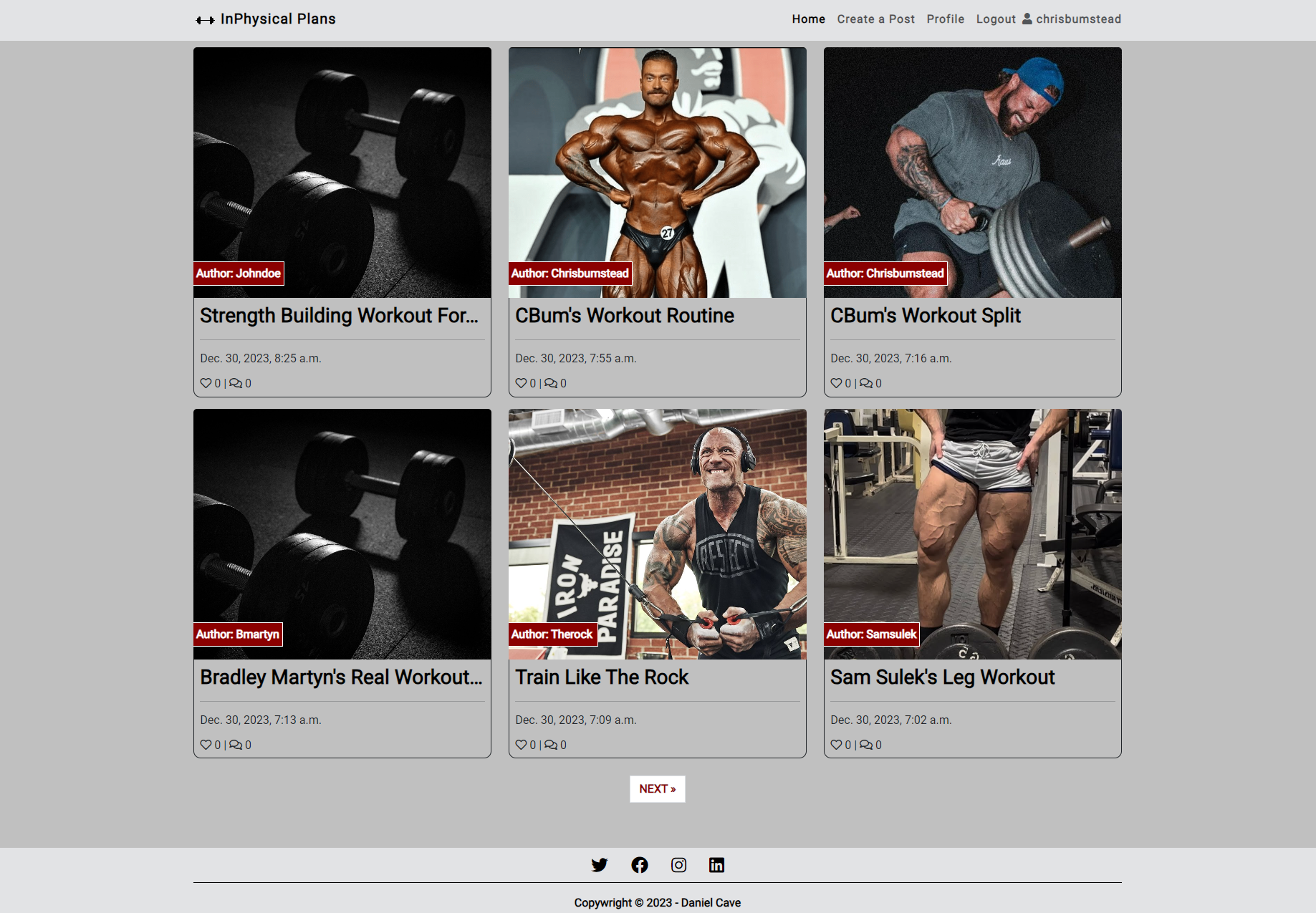Like Train Like The Rock heart icon

click(521, 745)
